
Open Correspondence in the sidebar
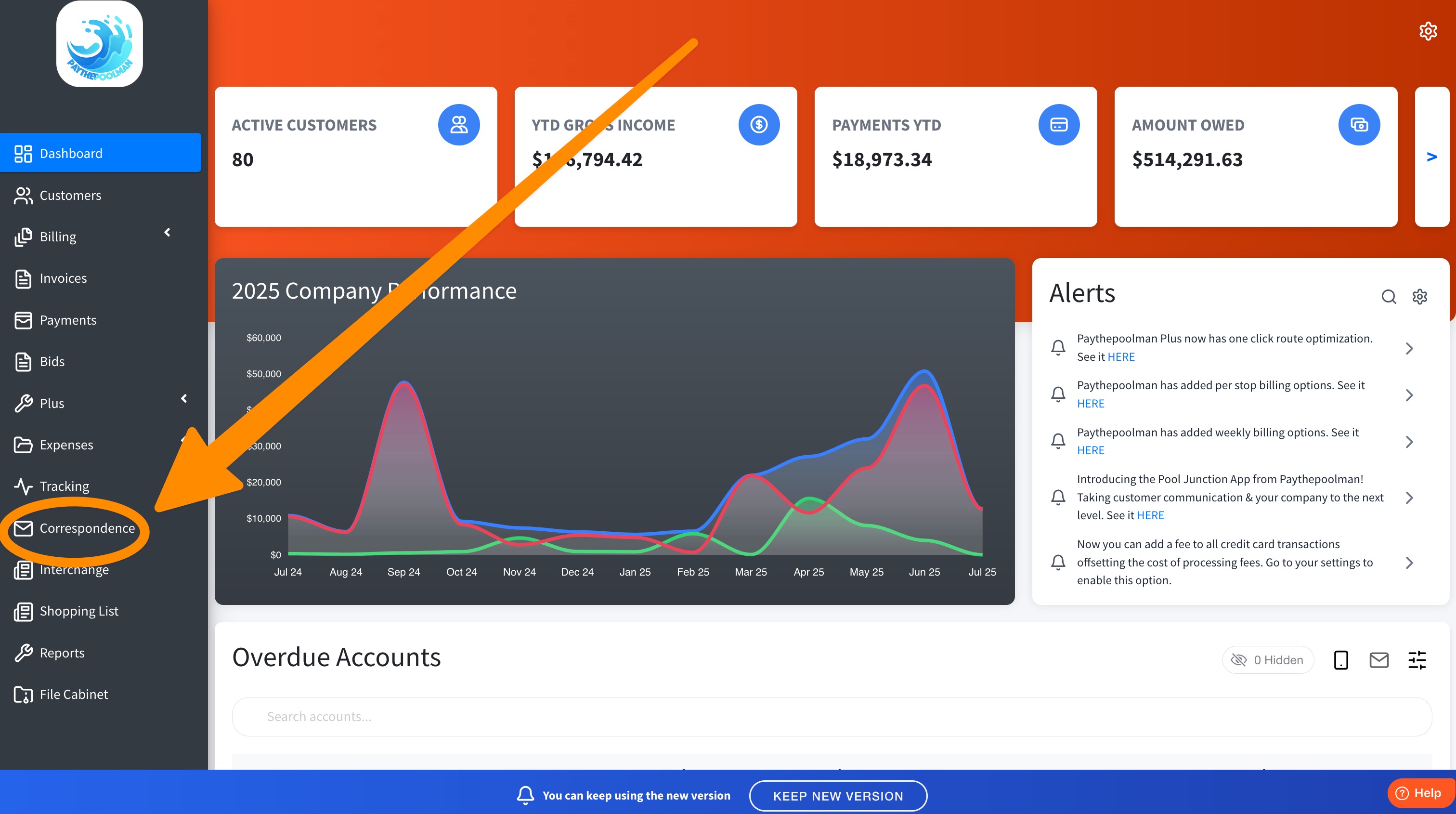click(x=87, y=528)
